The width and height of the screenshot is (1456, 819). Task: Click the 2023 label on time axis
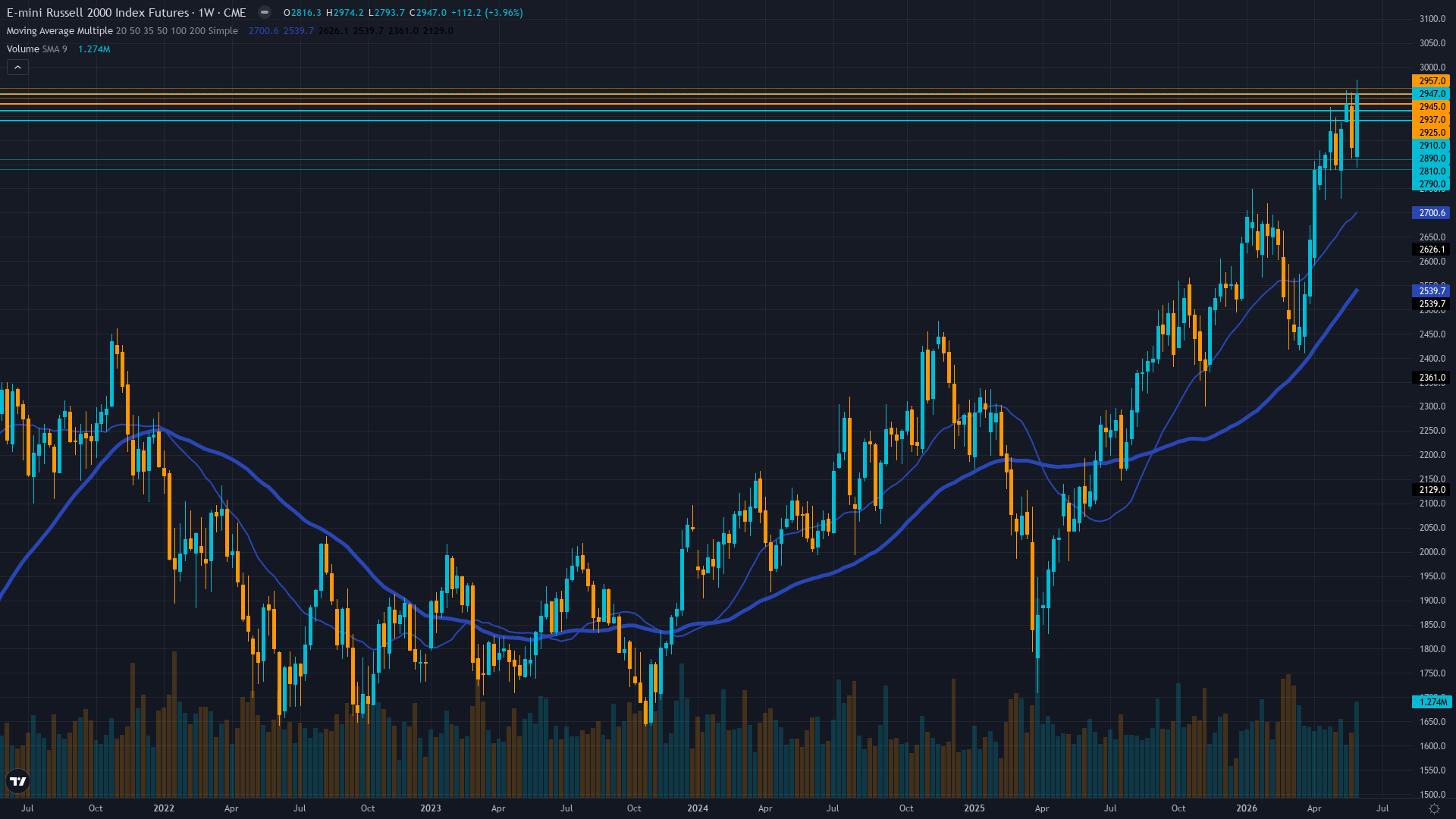(x=431, y=808)
